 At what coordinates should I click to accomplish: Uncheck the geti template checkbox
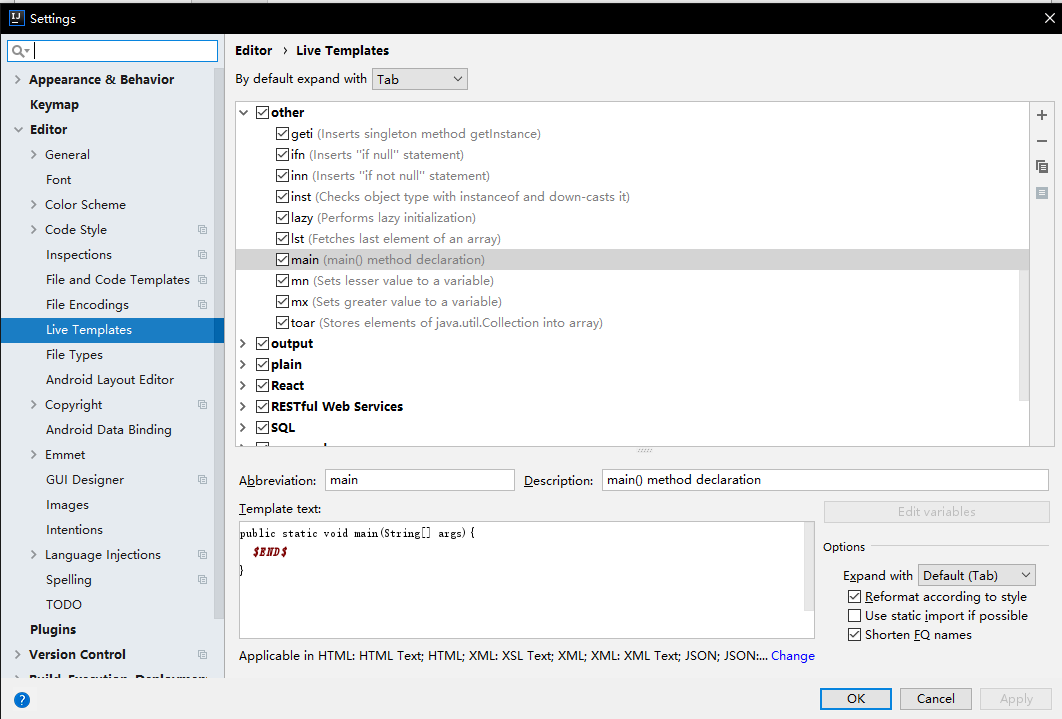coord(282,133)
